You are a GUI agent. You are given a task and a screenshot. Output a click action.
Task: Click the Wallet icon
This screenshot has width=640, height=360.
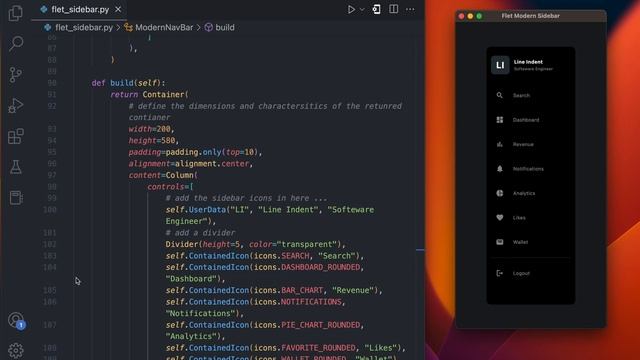500,242
